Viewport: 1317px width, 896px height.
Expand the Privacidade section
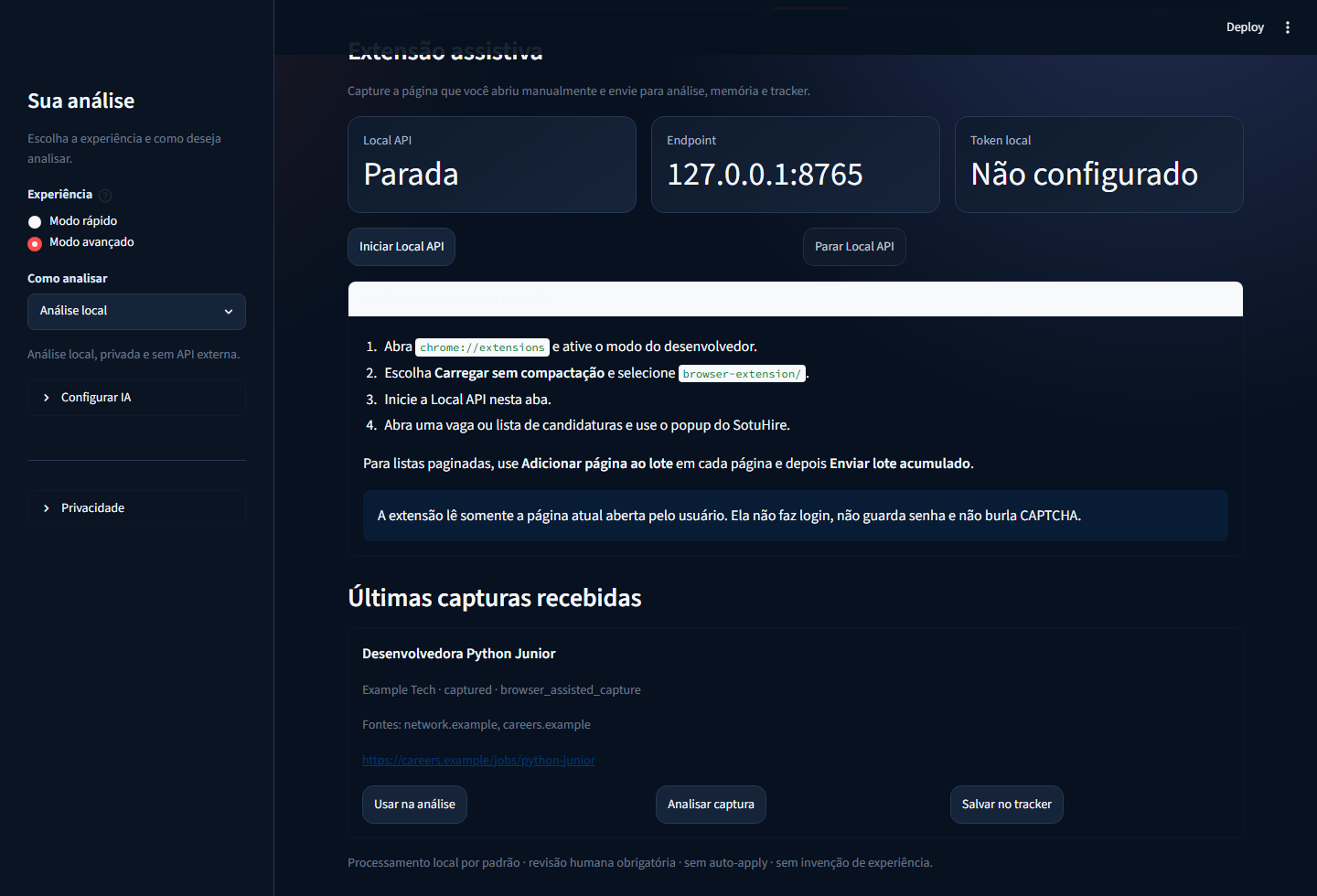point(136,508)
